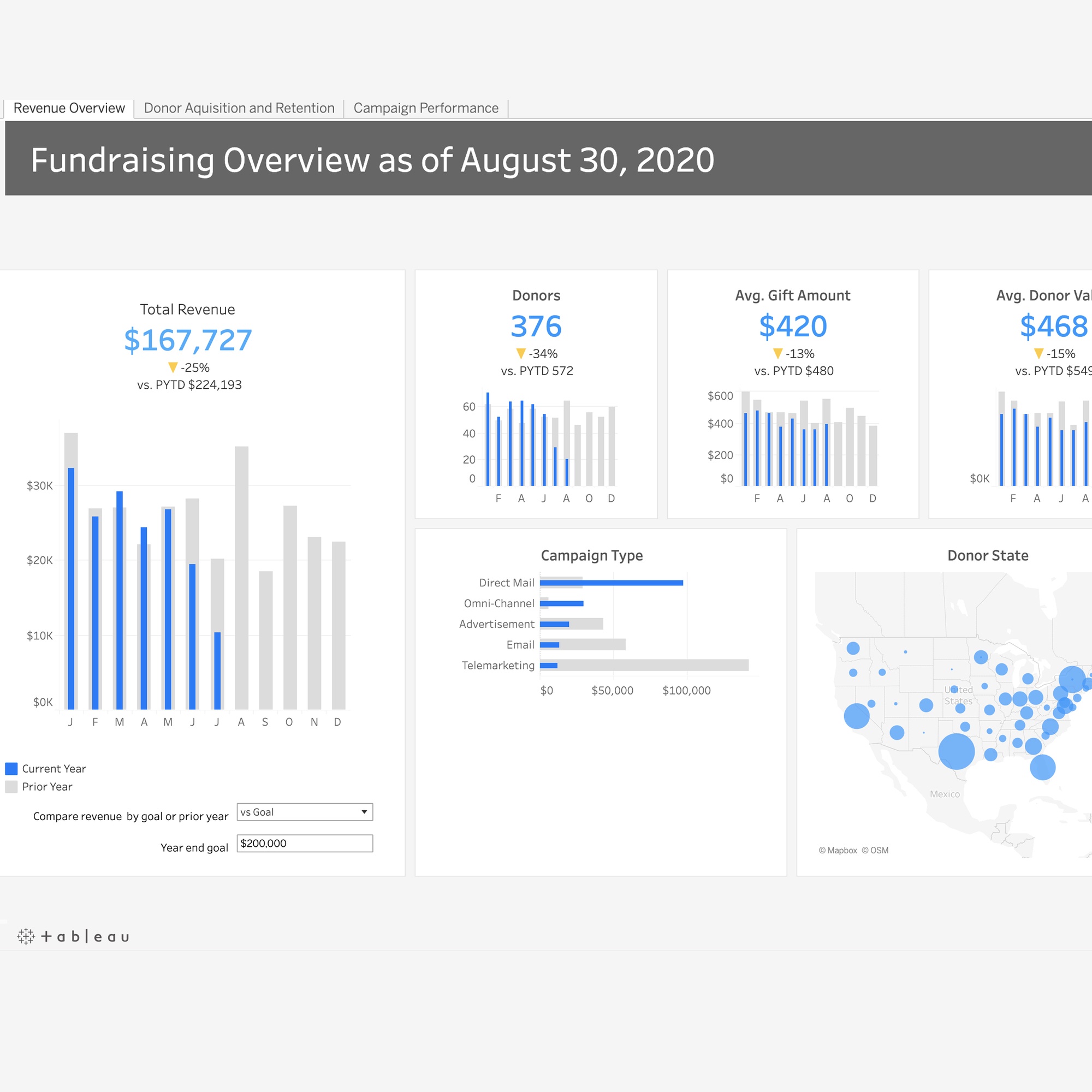Click the Current Year blue legend swatch
The image size is (1092, 1092).
click(x=11, y=769)
